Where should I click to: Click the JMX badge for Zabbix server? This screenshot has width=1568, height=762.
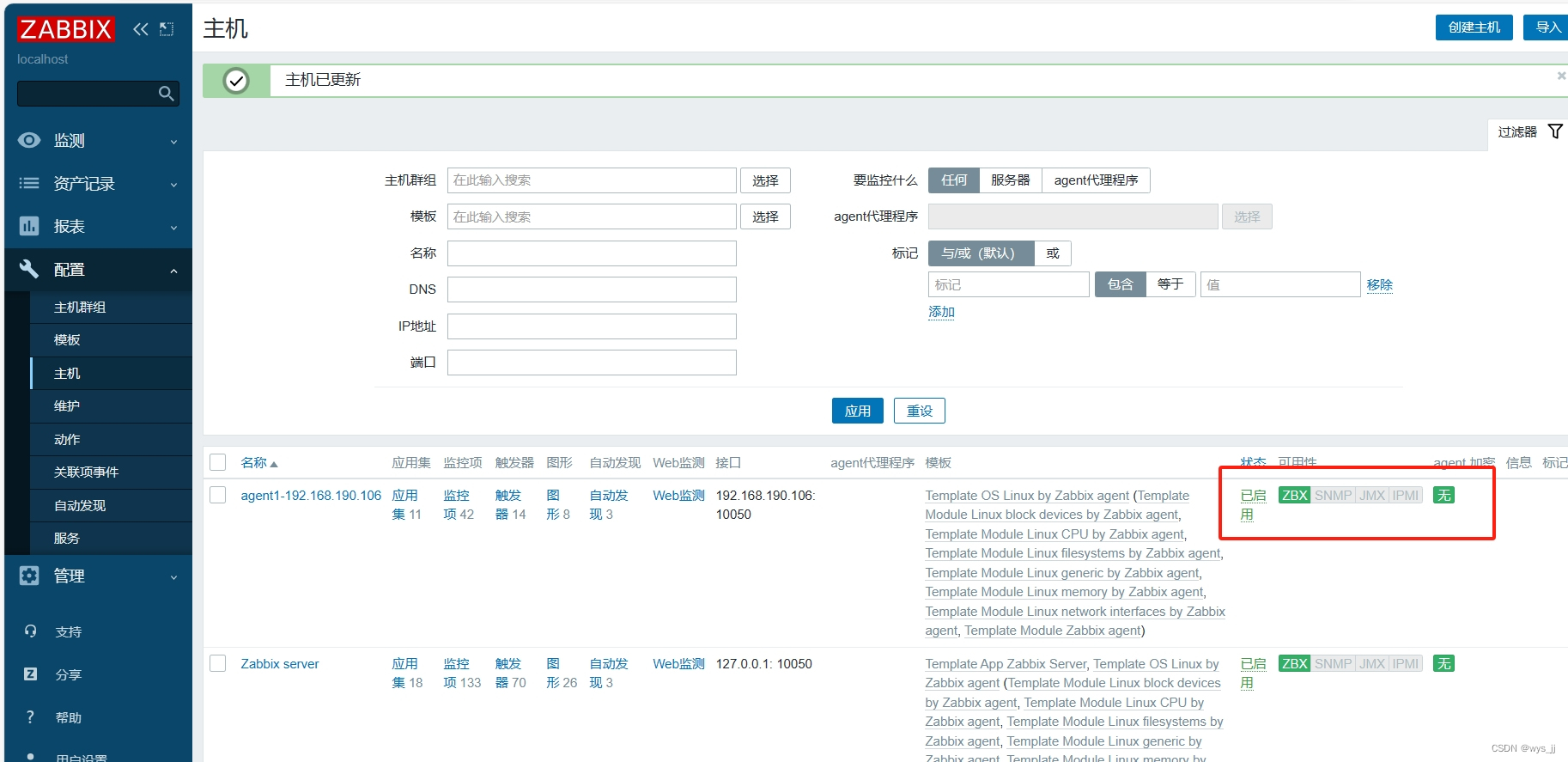pyautogui.click(x=1372, y=663)
